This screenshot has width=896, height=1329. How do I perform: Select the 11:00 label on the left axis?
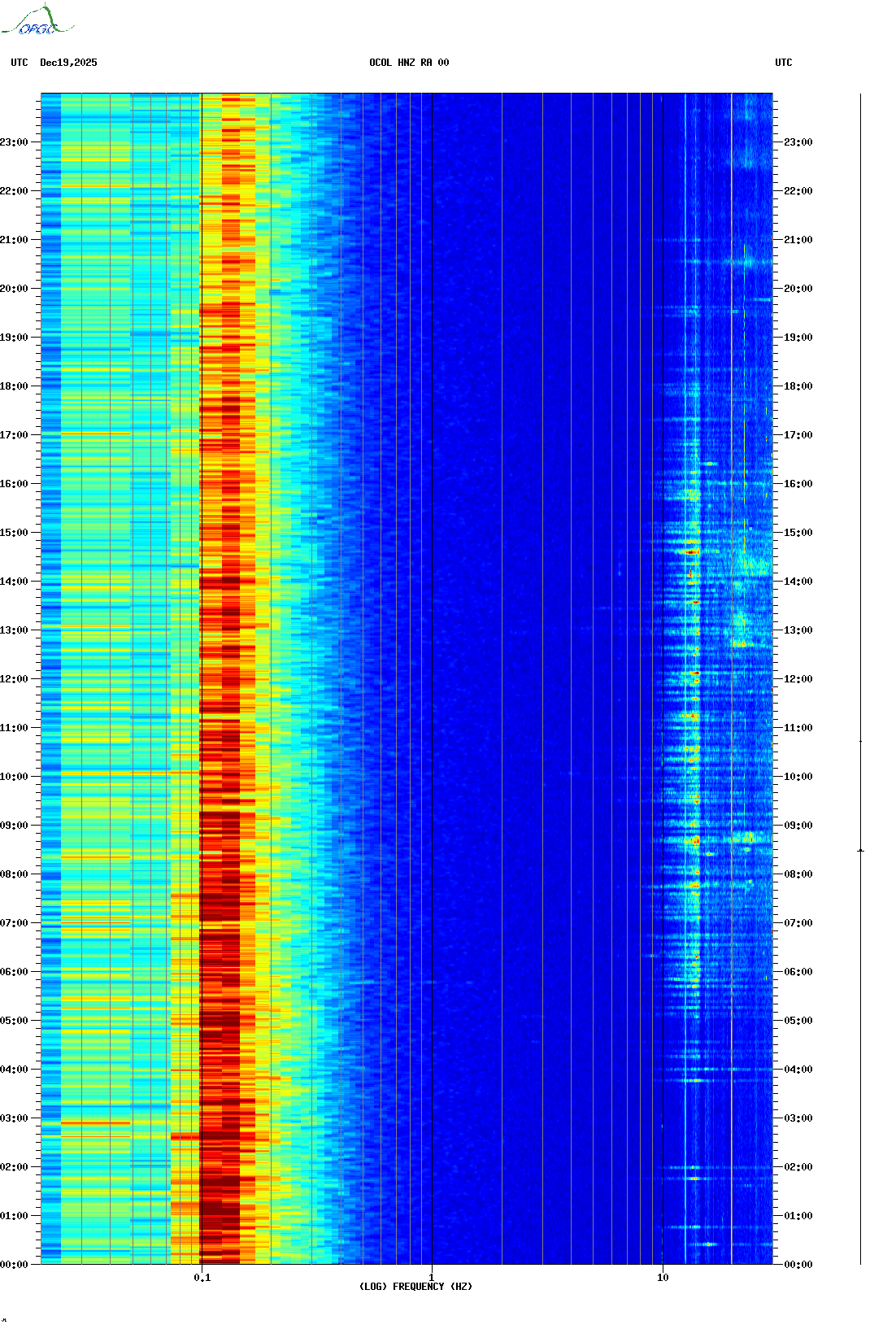pos(14,728)
